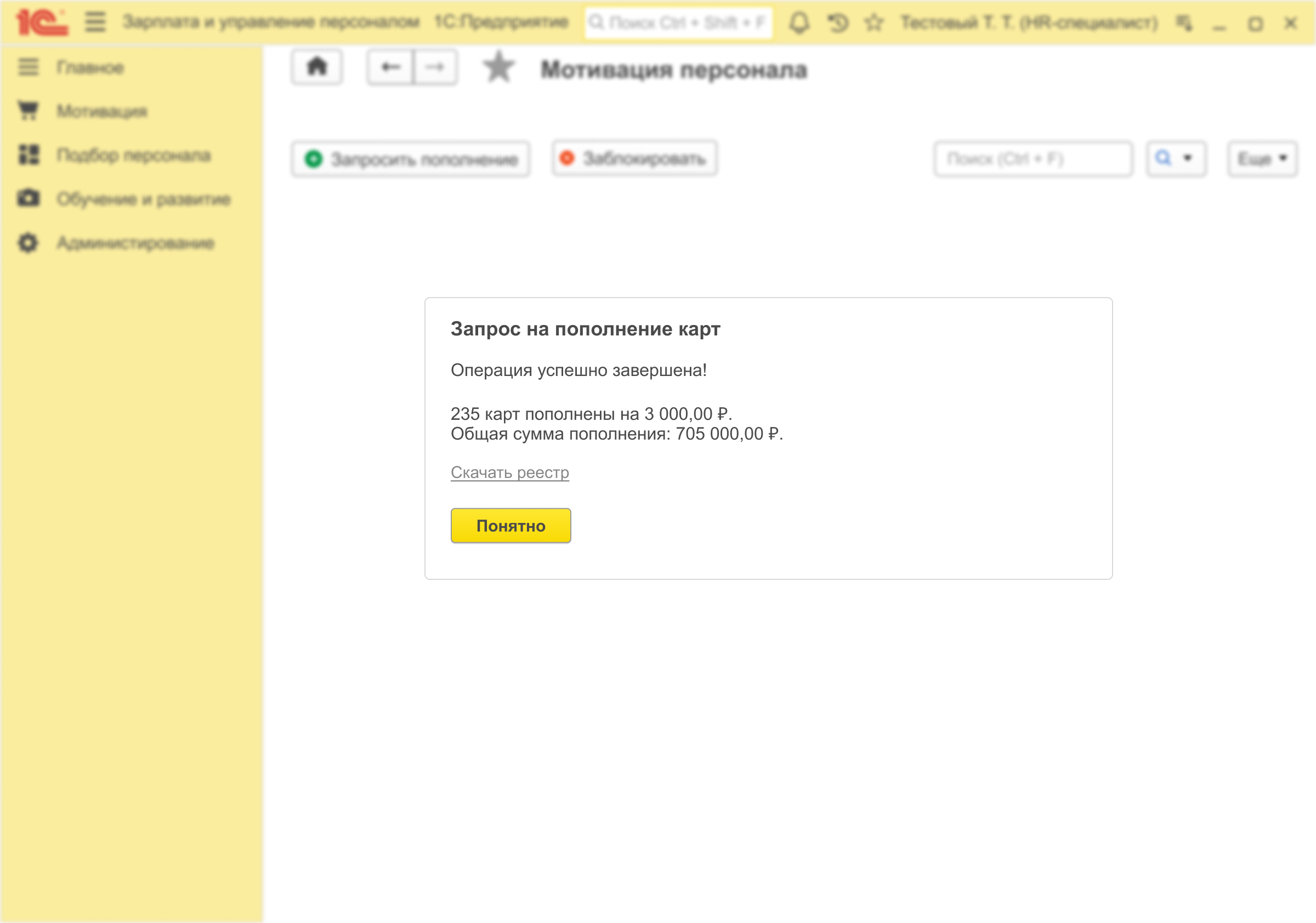Image resolution: width=1316 pixels, height=923 pixels.
Task: Click the Скачать реестр link
Action: [x=509, y=472]
